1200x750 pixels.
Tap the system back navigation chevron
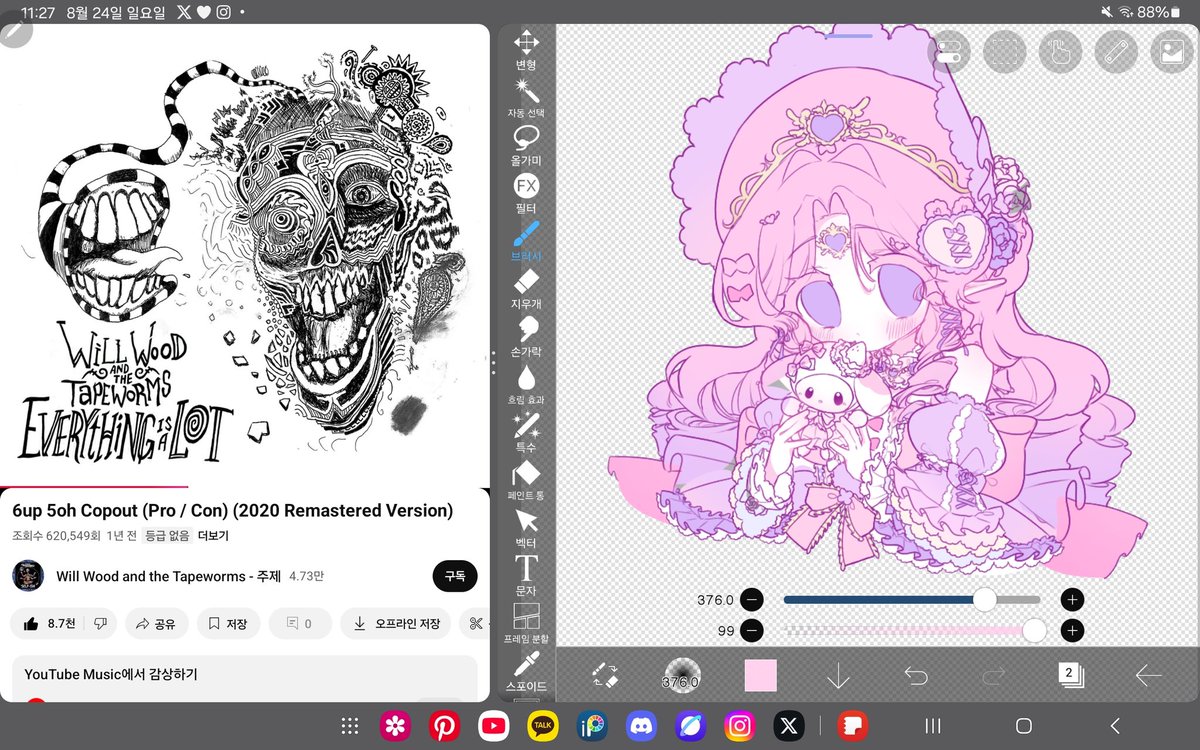1115,726
